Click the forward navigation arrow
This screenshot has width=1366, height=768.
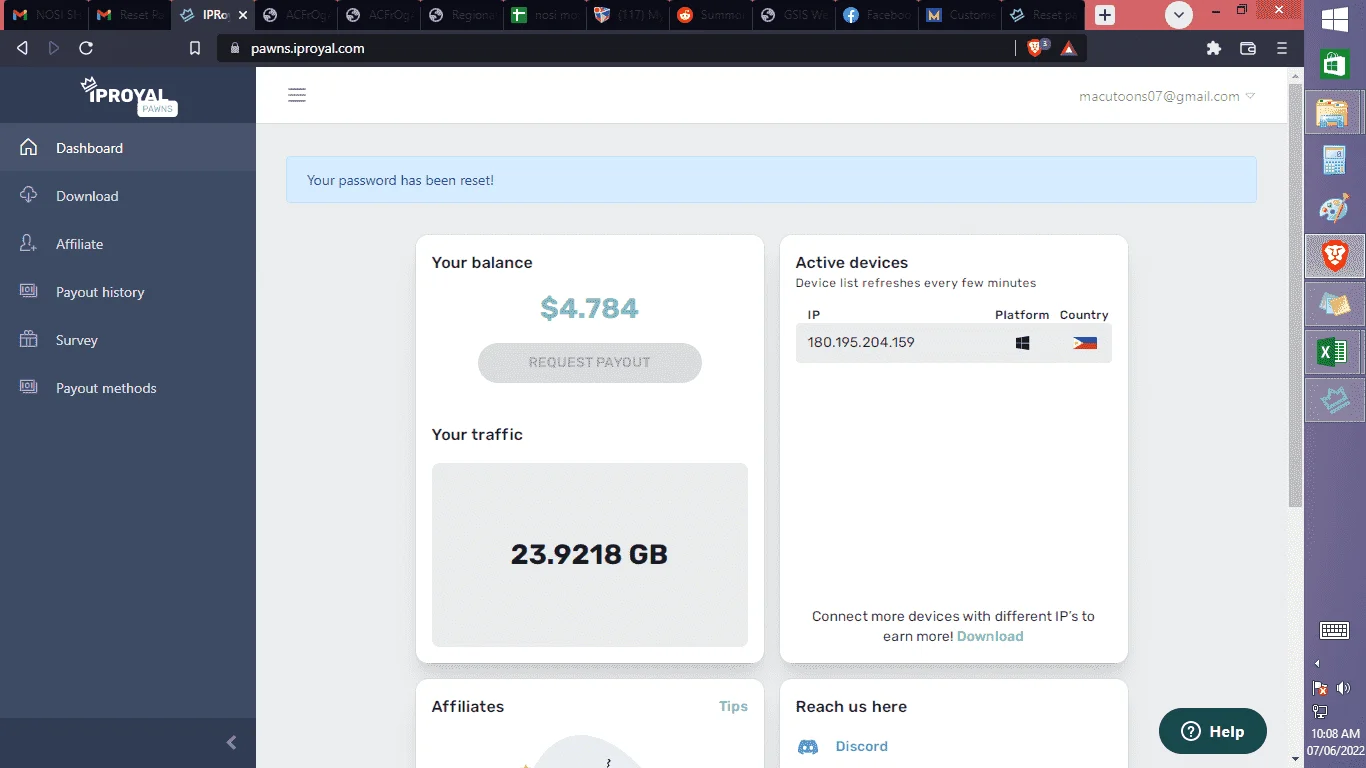[x=54, y=48]
